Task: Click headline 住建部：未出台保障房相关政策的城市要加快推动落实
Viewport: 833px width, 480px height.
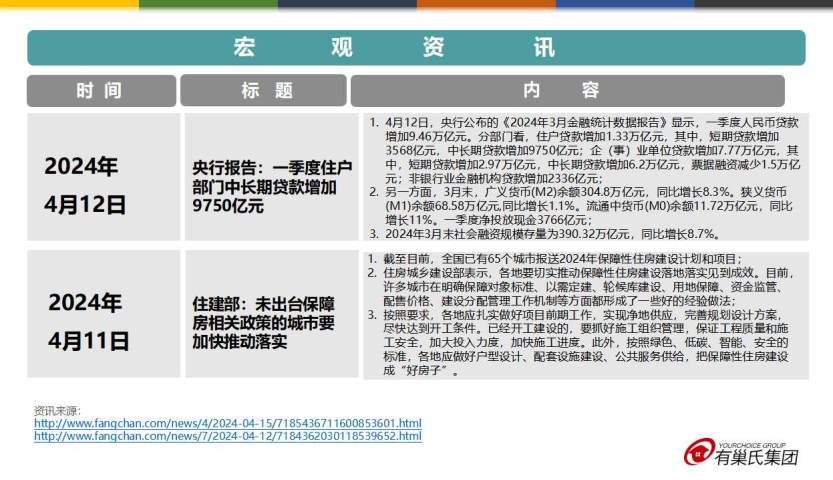Action: pyautogui.click(x=264, y=323)
